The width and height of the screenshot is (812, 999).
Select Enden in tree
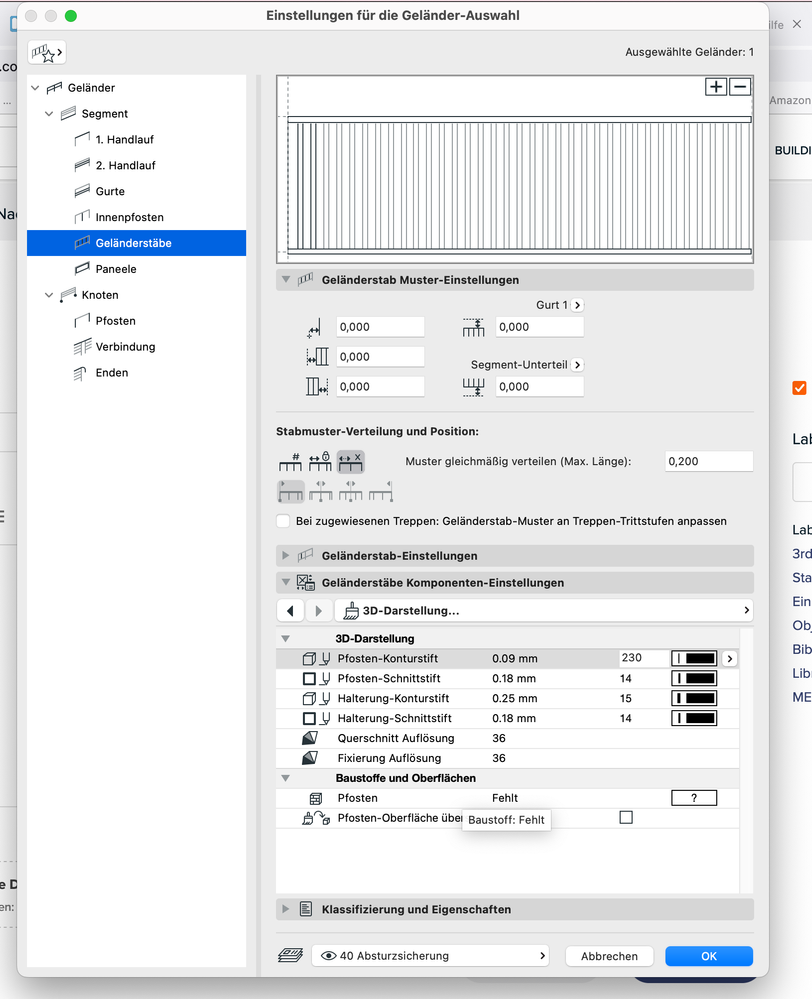pyautogui.click(x=112, y=373)
